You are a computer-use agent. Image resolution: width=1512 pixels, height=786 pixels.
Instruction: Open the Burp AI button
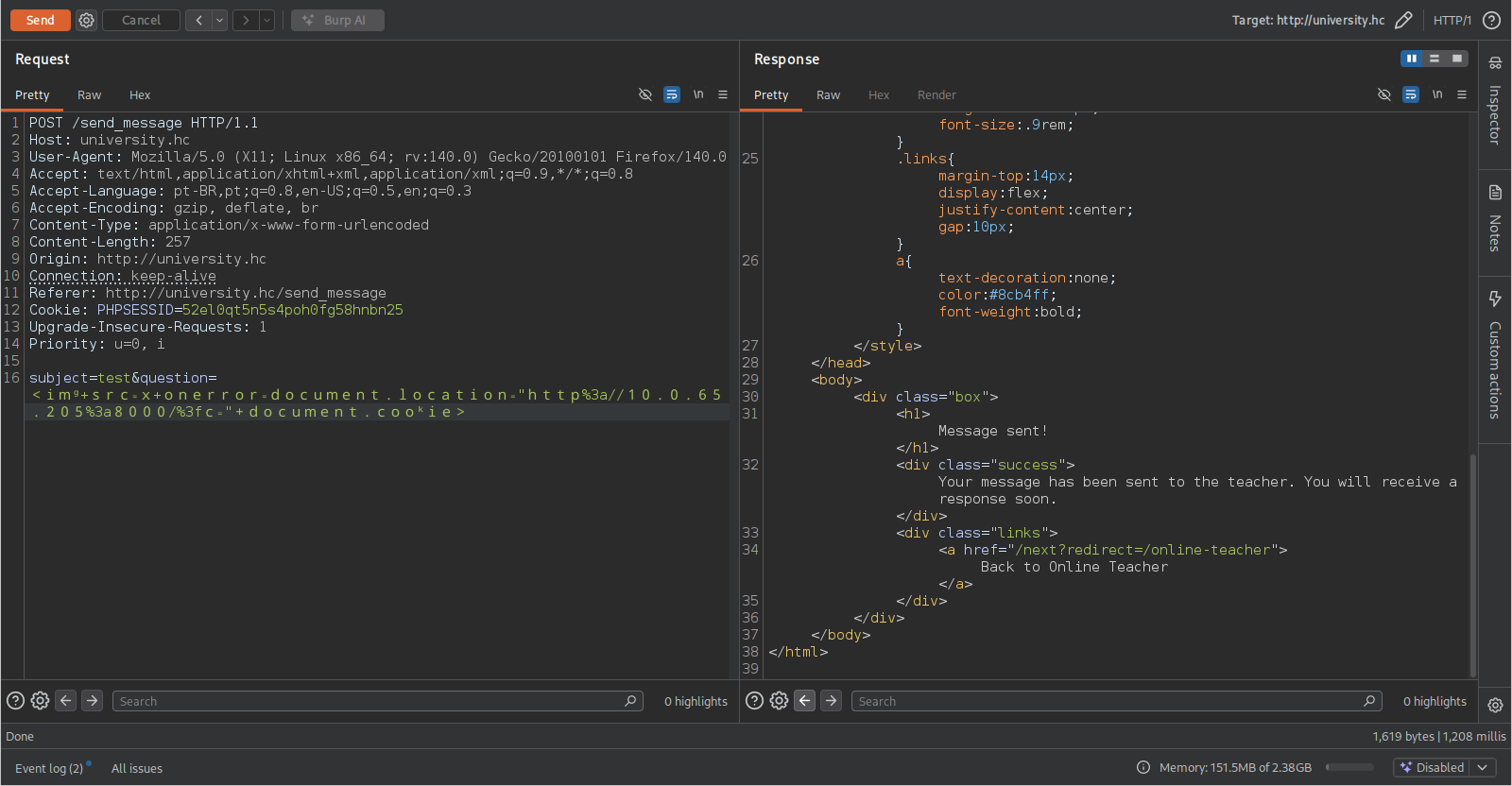pyautogui.click(x=337, y=20)
